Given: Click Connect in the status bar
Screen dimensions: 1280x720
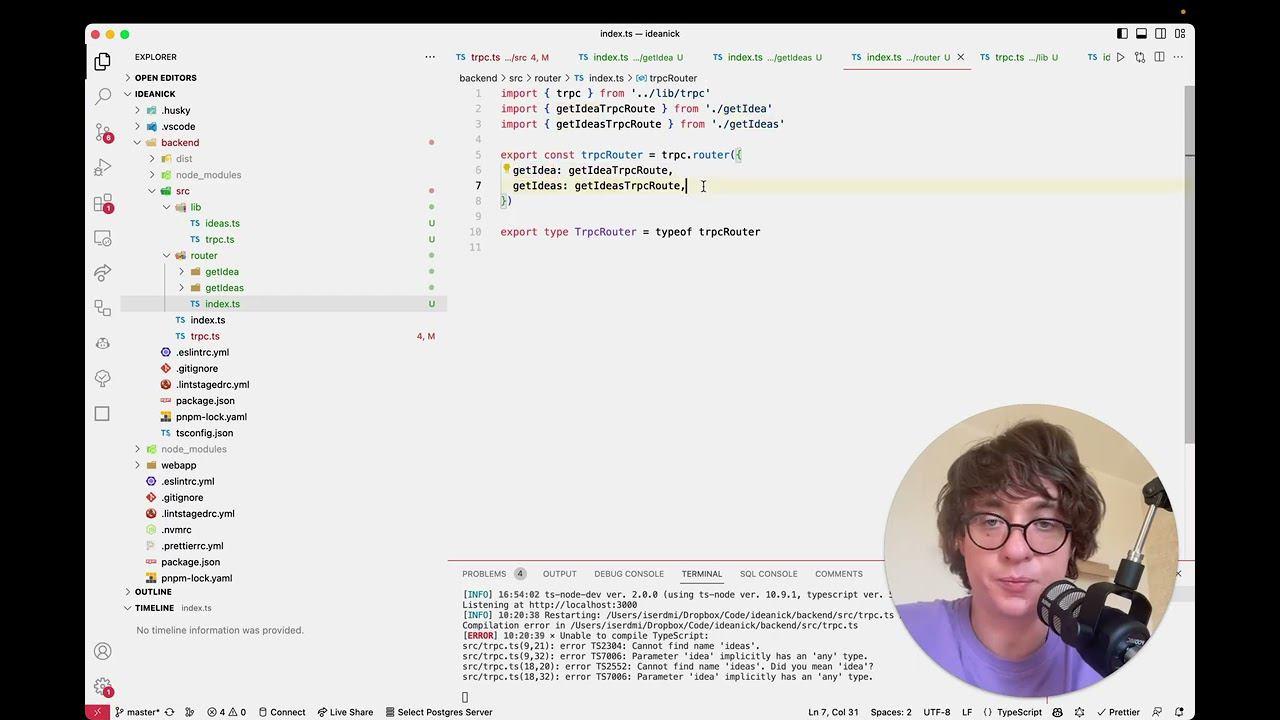Looking at the screenshot, I should [x=281, y=712].
